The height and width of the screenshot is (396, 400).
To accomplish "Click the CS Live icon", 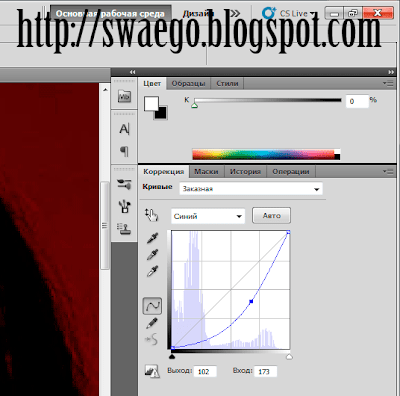I will pyautogui.click(x=269, y=13).
